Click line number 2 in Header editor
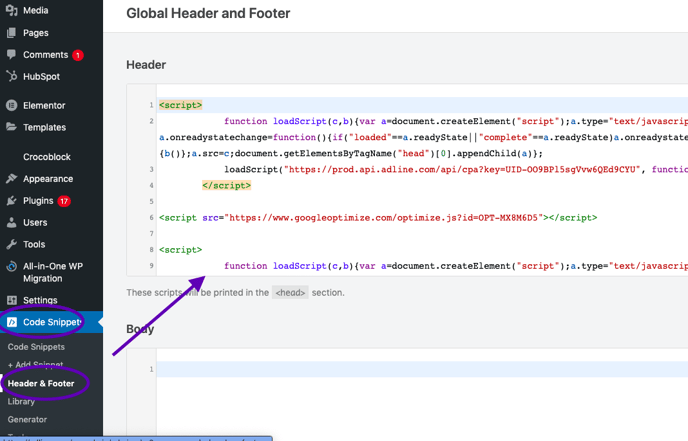 (x=151, y=121)
